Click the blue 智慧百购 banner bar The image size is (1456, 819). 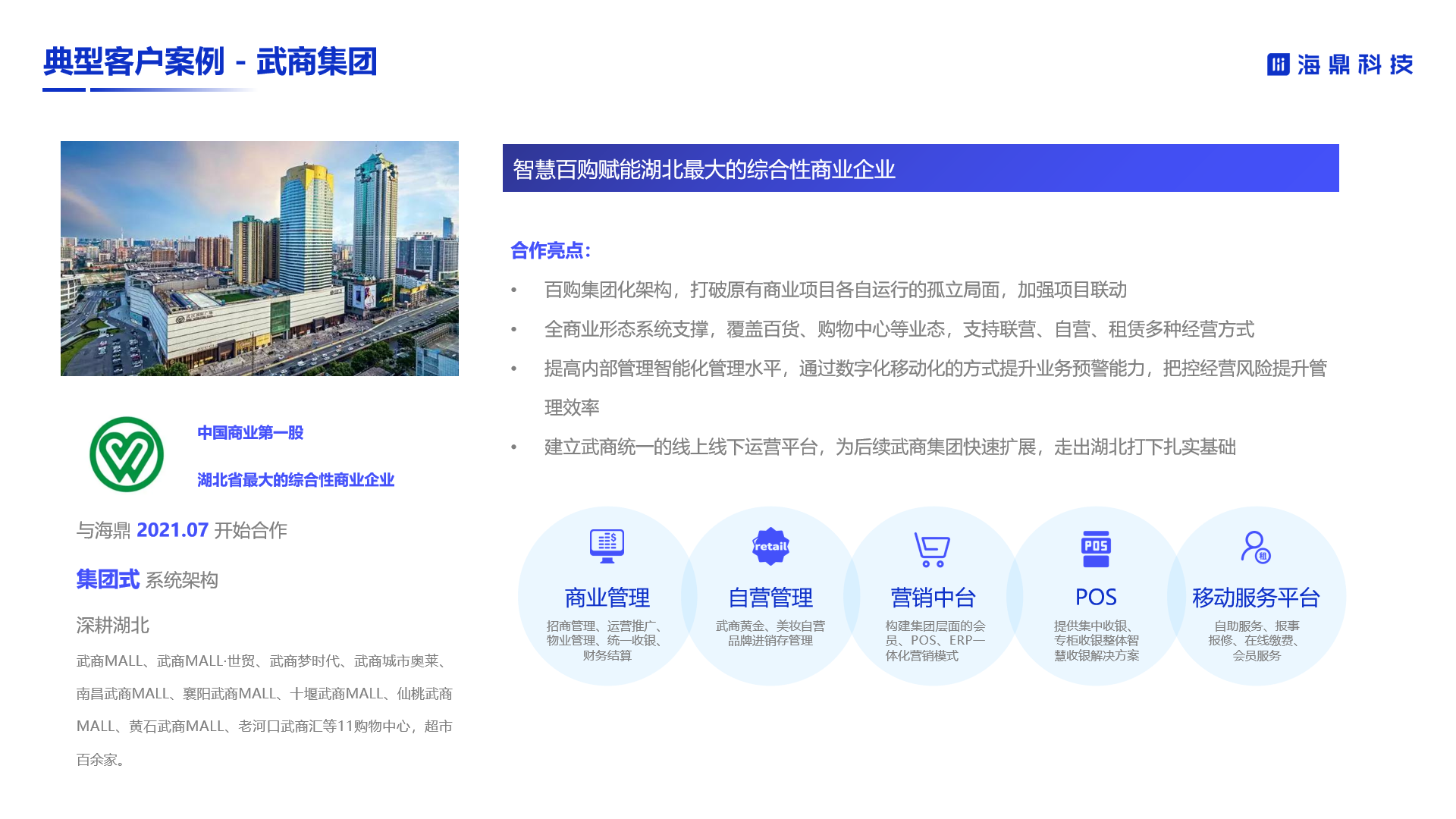pos(920,168)
